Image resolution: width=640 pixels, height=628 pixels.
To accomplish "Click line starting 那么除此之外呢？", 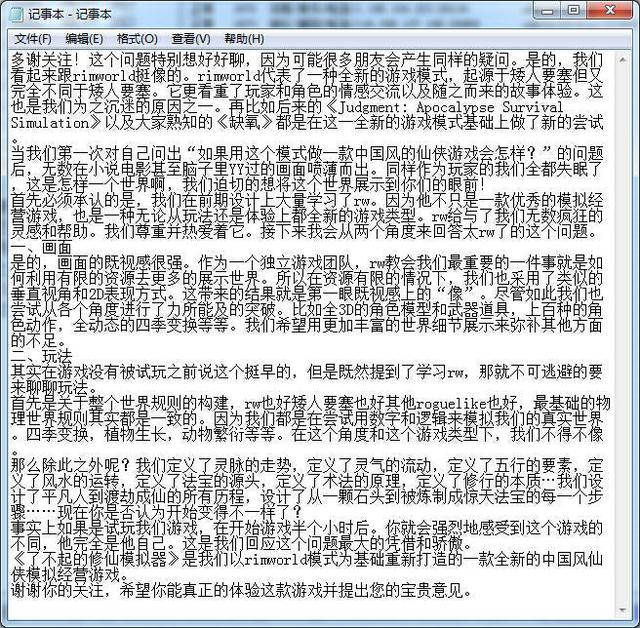I will click(307, 465).
